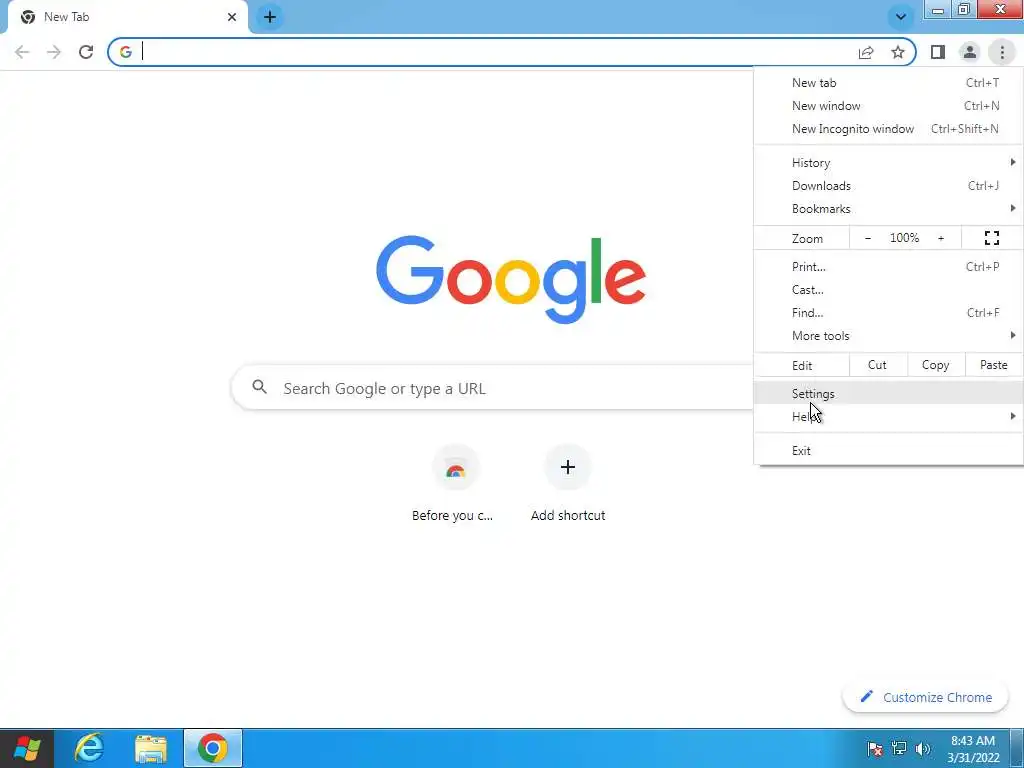Increase zoom with the plus button
The width and height of the screenshot is (1024, 768).
point(941,238)
